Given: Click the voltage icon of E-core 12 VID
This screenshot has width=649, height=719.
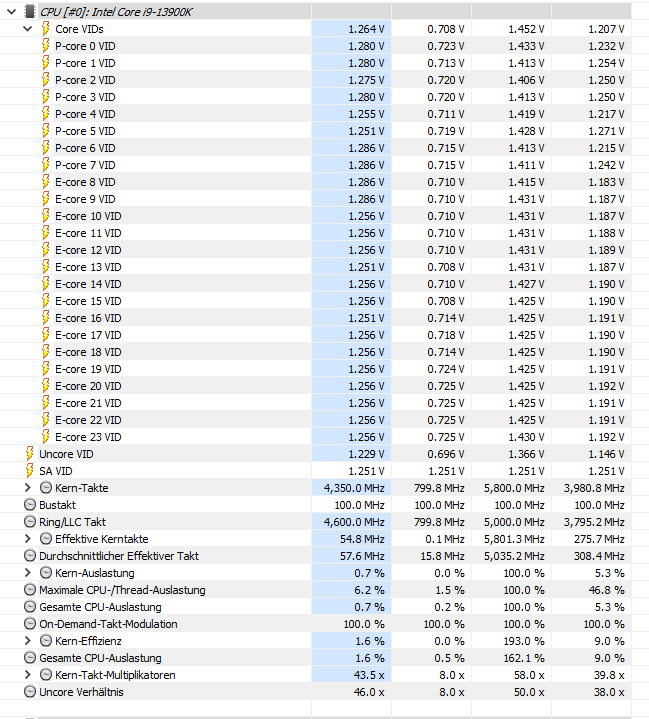Looking at the screenshot, I should (x=45, y=250).
